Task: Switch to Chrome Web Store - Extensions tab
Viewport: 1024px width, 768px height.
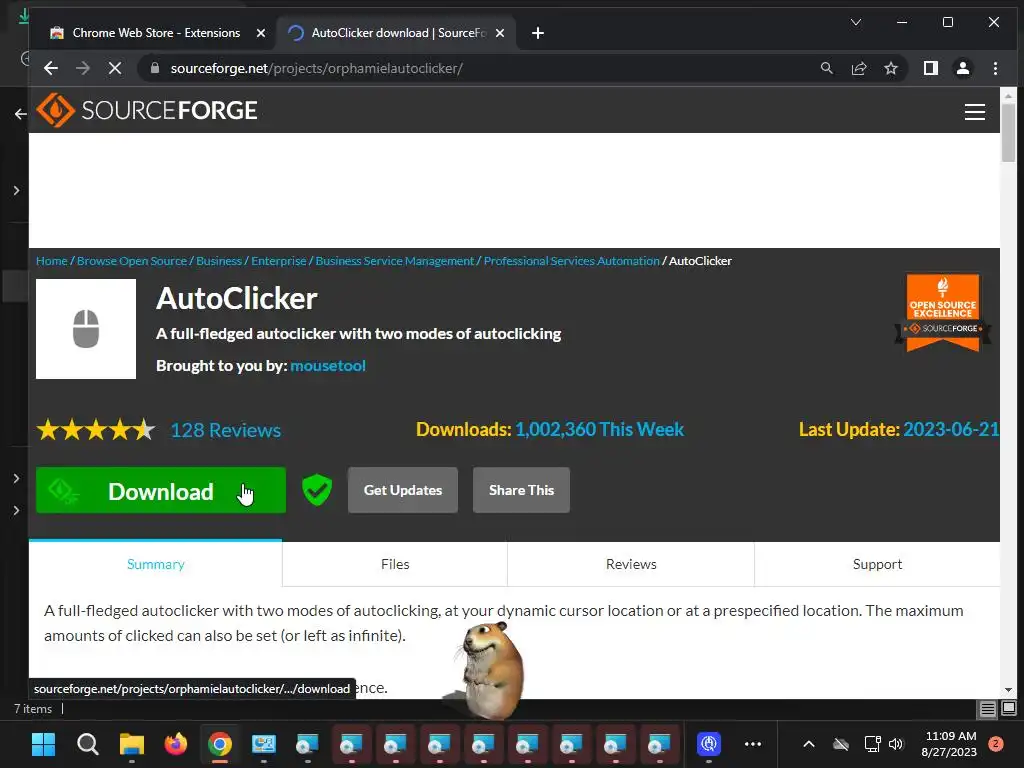Action: 156,33
